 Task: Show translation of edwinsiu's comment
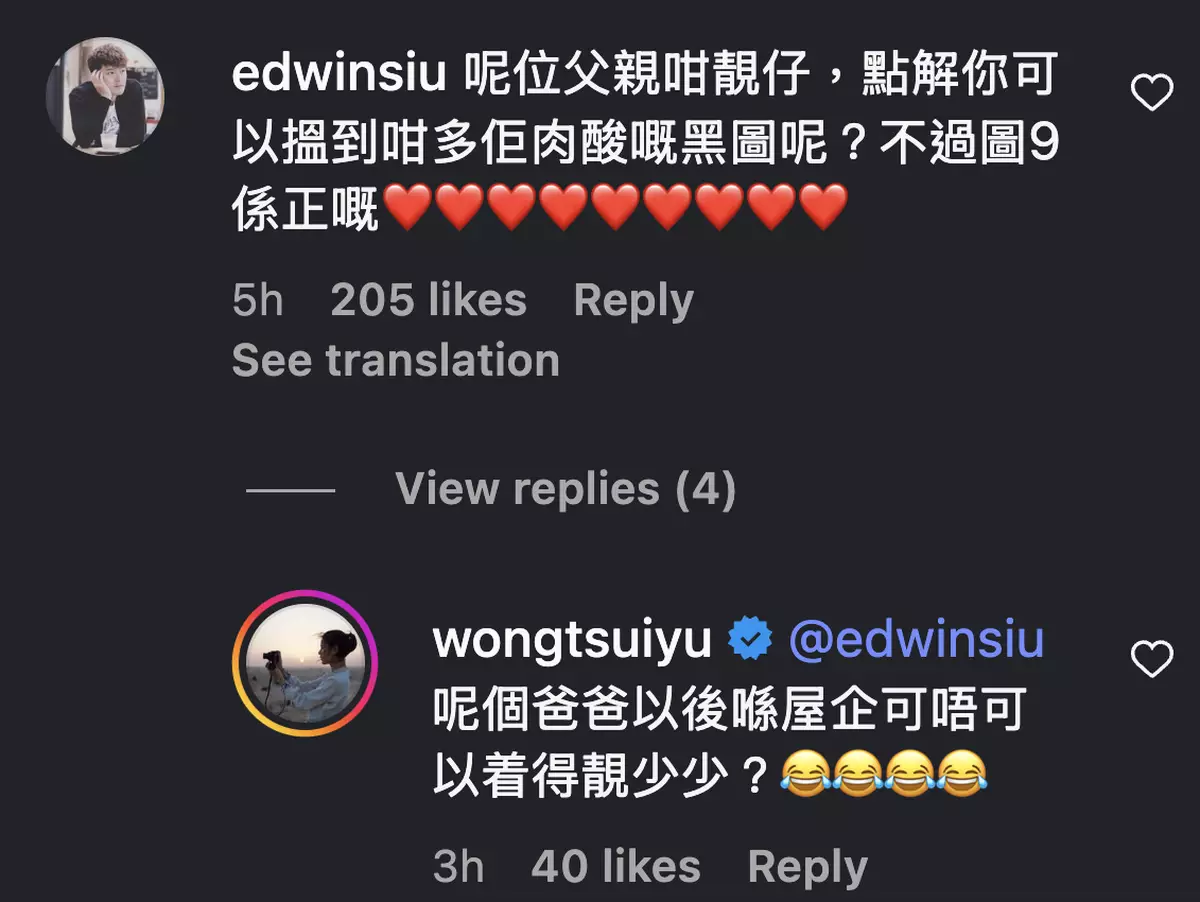pos(396,360)
